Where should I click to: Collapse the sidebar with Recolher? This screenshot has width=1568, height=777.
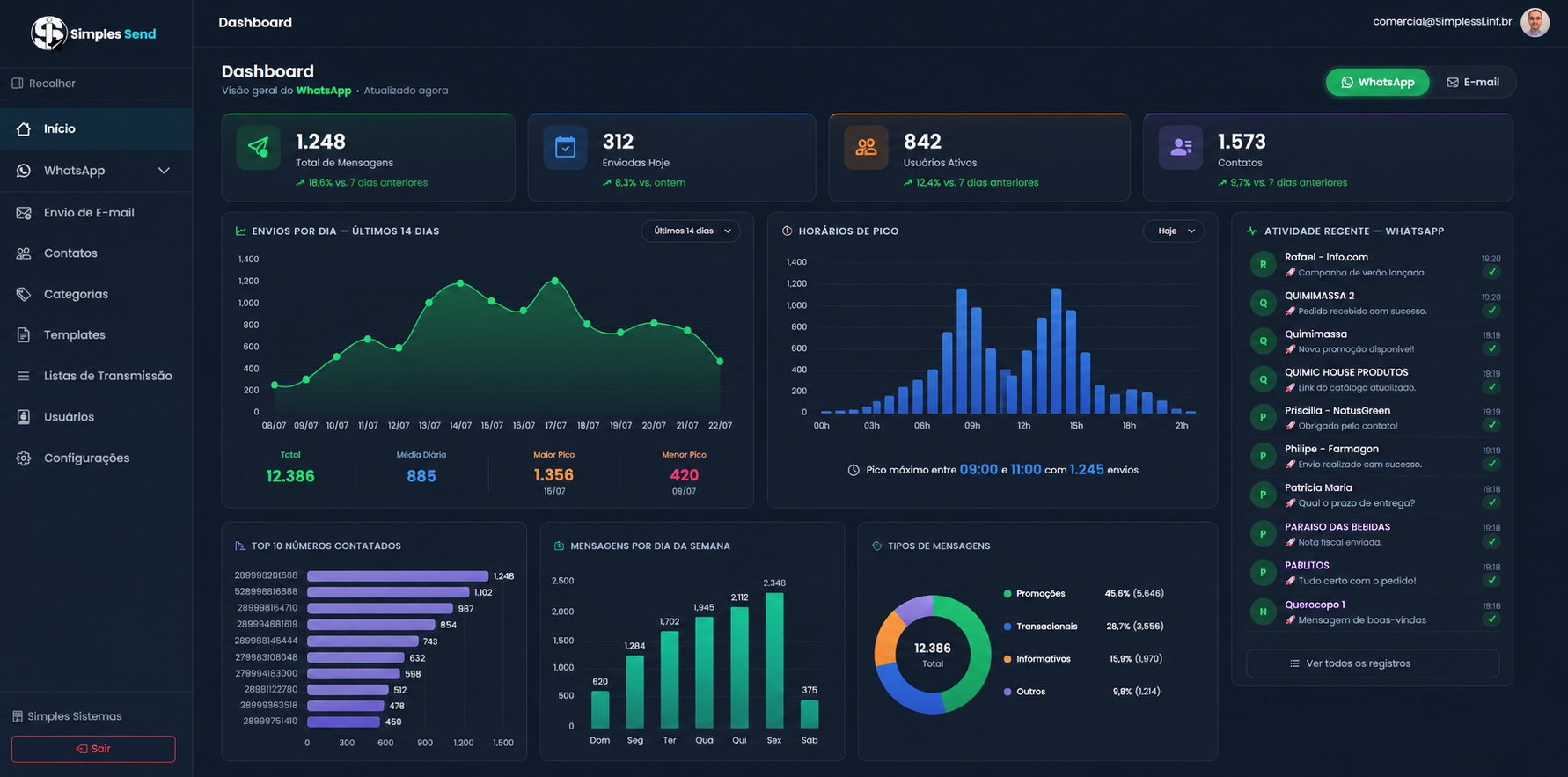[x=44, y=84]
